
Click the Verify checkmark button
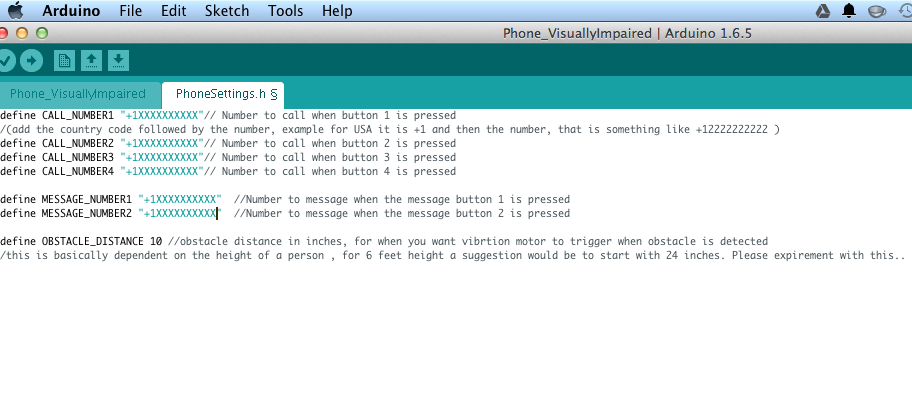(x=6, y=61)
